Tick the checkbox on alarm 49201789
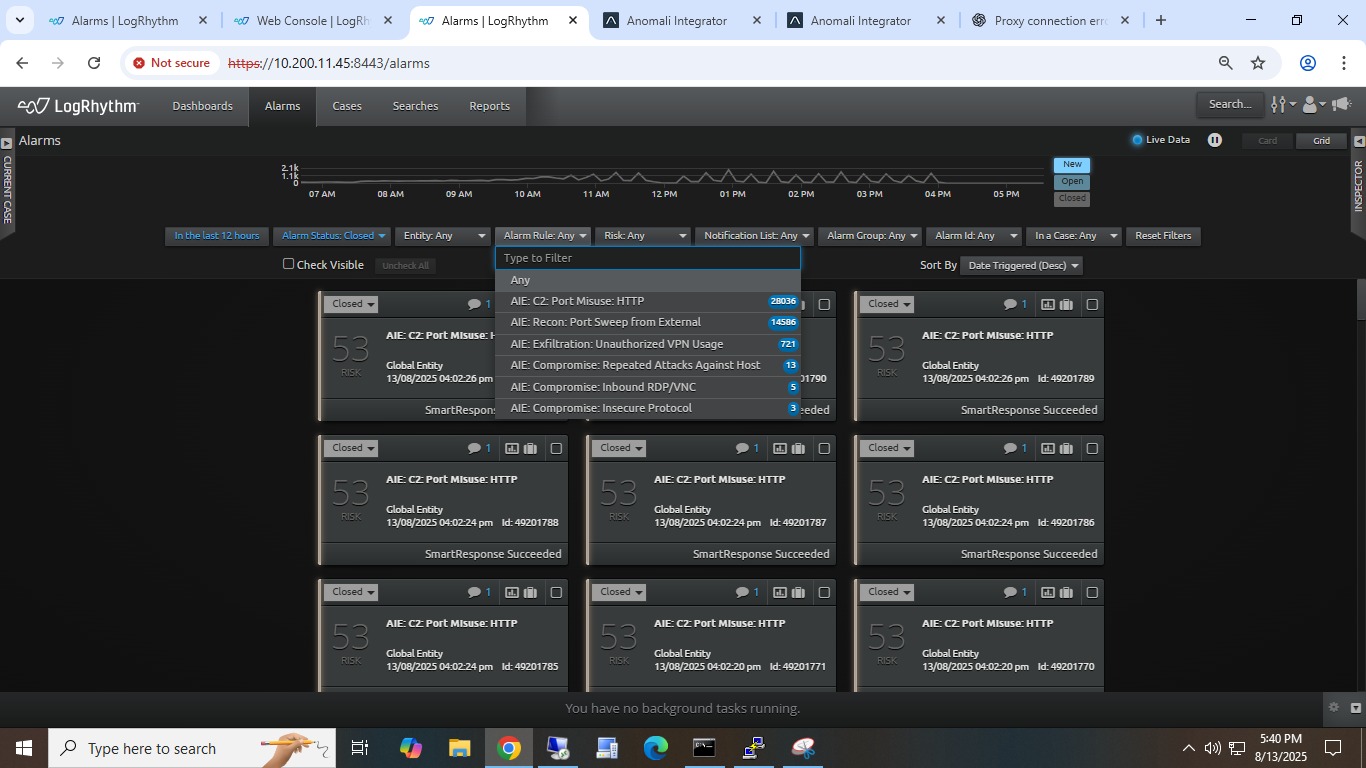The width and height of the screenshot is (1366, 768). click(x=1092, y=304)
